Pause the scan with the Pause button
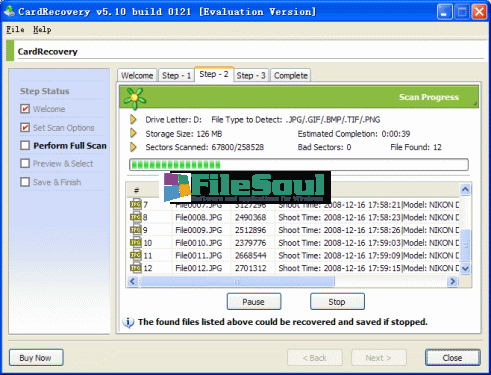This screenshot has width=491, height=375. coord(254,302)
